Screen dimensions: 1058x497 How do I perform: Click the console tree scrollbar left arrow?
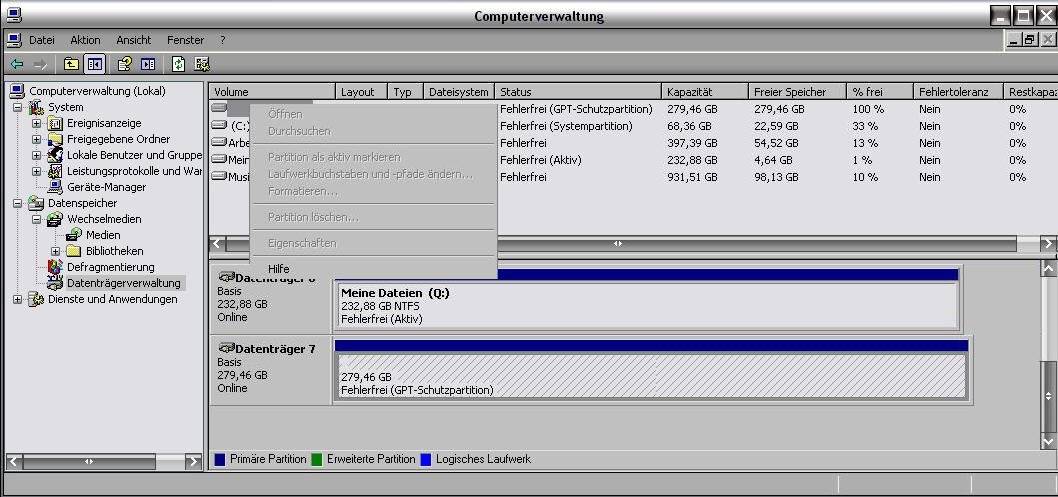(x=14, y=462)
